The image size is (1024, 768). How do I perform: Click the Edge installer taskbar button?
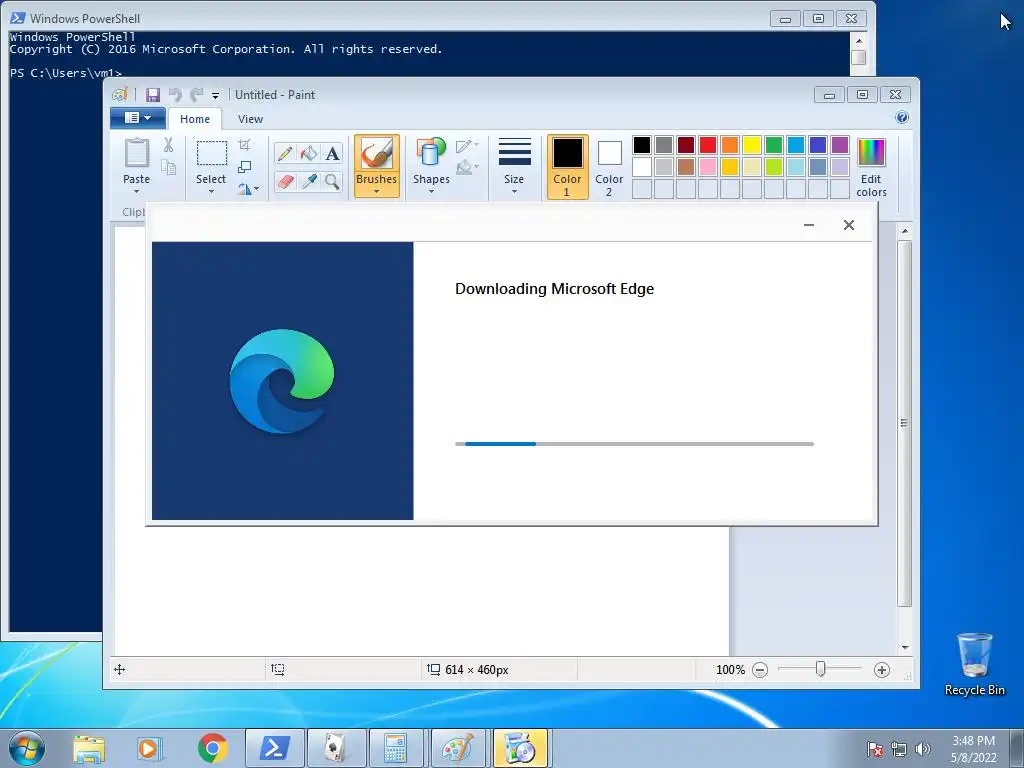coord(520,748)
